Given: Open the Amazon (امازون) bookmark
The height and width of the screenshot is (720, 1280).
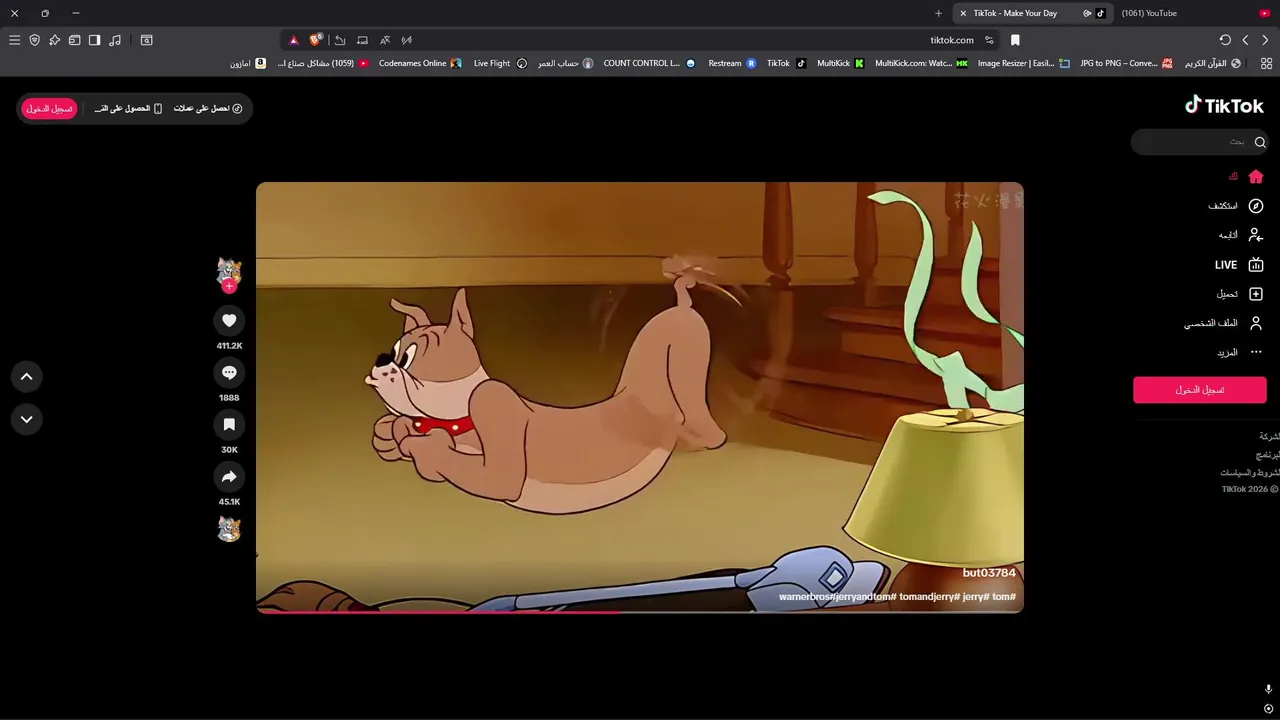Looking at the screenshot, I should click(248, 63).
